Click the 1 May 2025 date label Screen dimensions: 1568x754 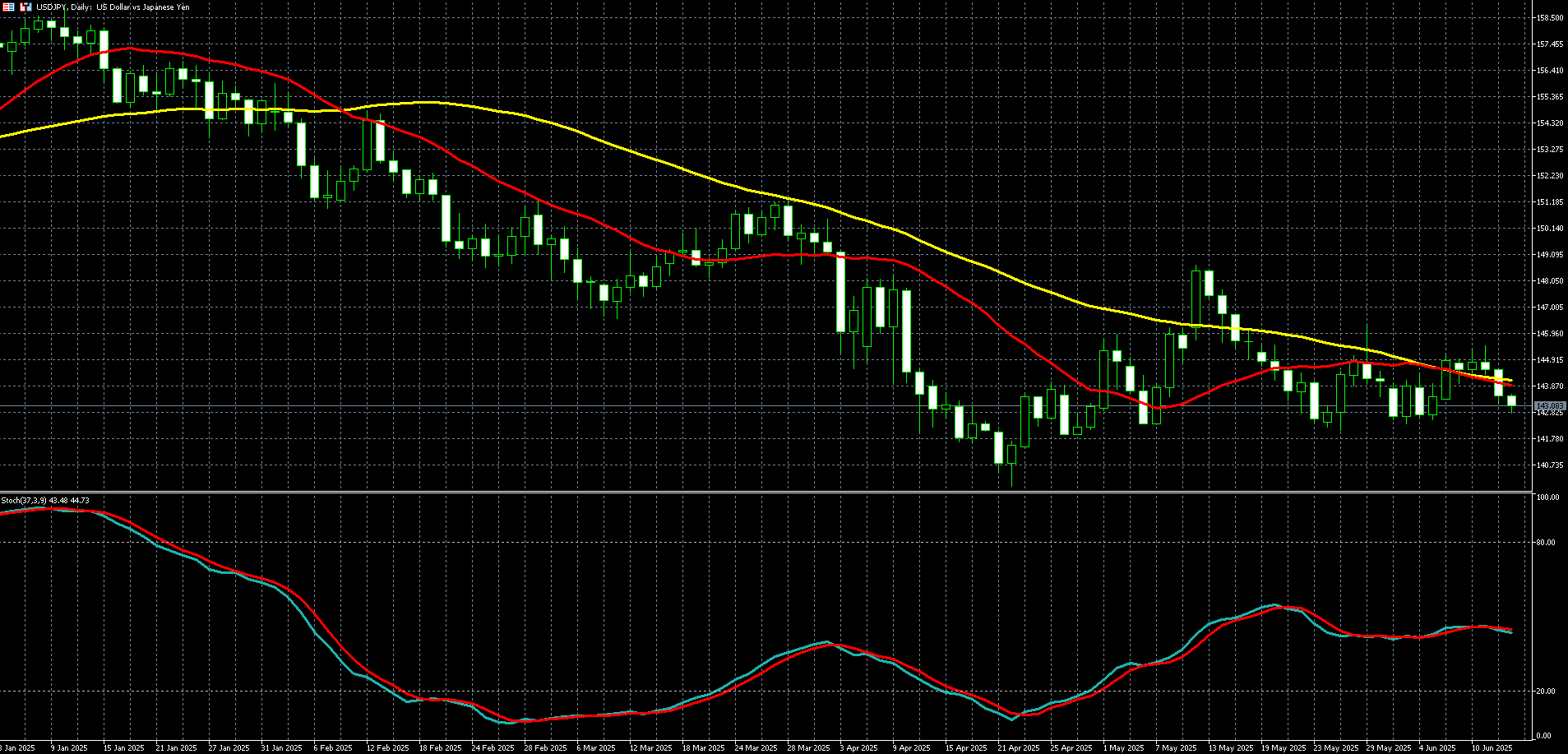1123,748
